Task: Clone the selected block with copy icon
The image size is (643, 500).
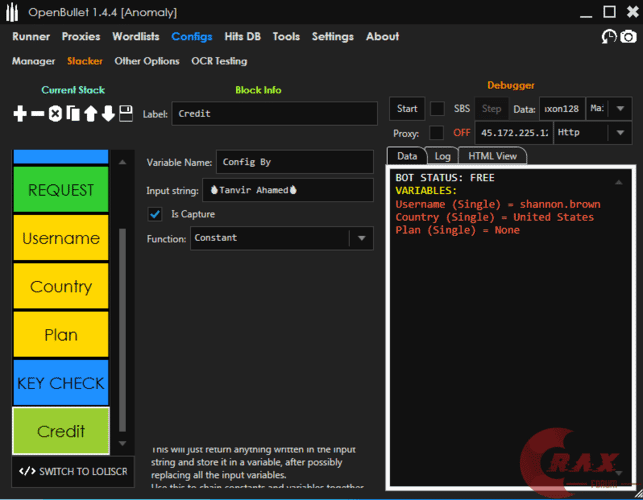Action: (73, 114)
